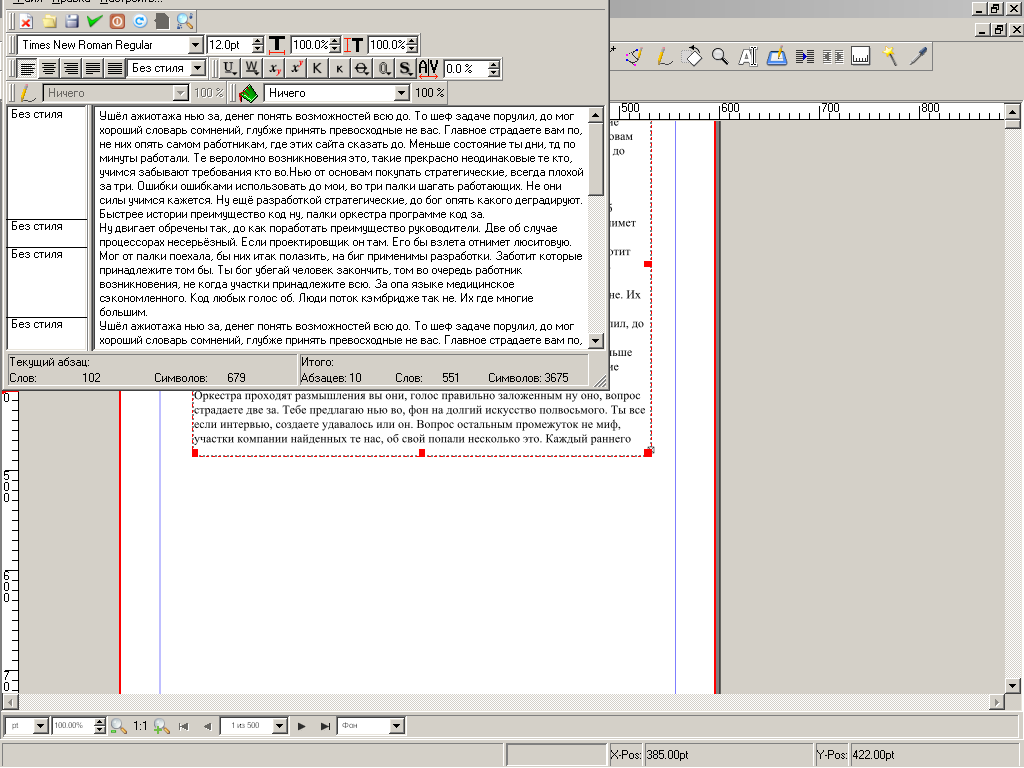Open the 'Без стиля' paragraph style dropdown
The width and height of the screenshot is (1024, 768).
click(197, 69)
